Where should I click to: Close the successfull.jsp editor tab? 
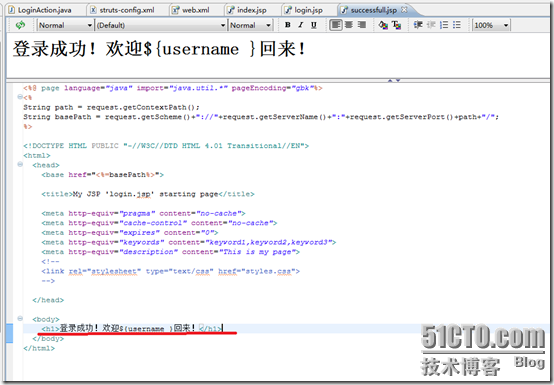[x=404, y=10]
